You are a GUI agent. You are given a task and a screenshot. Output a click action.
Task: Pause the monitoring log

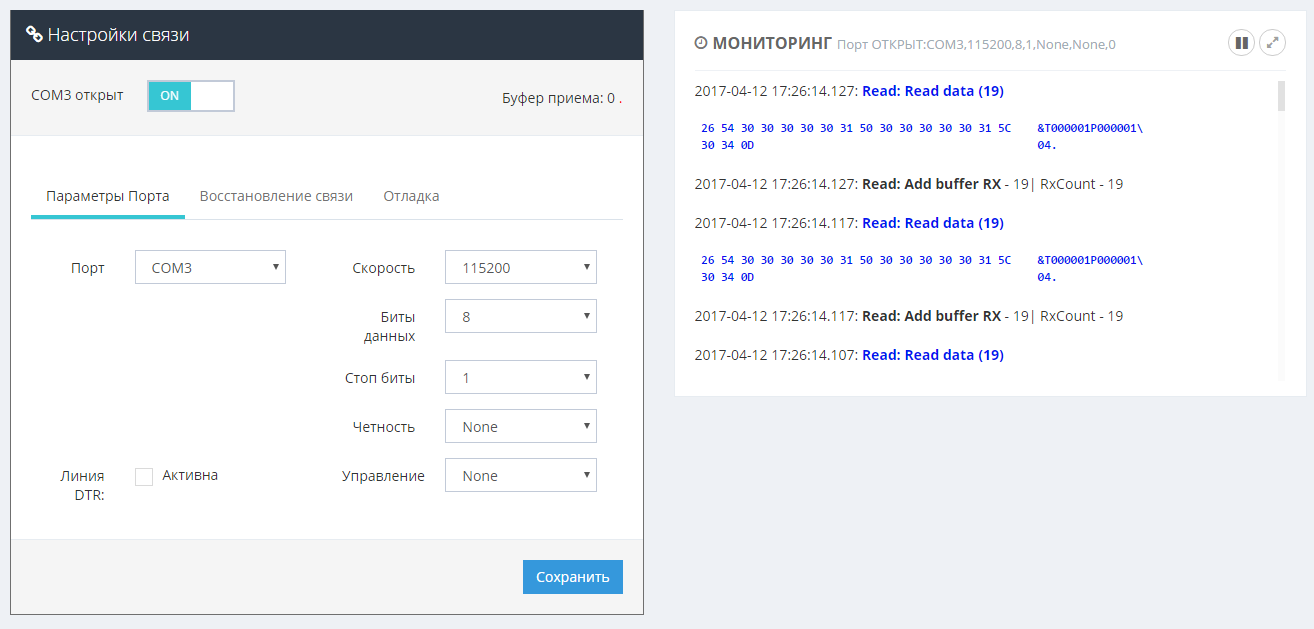[1241, 43]
